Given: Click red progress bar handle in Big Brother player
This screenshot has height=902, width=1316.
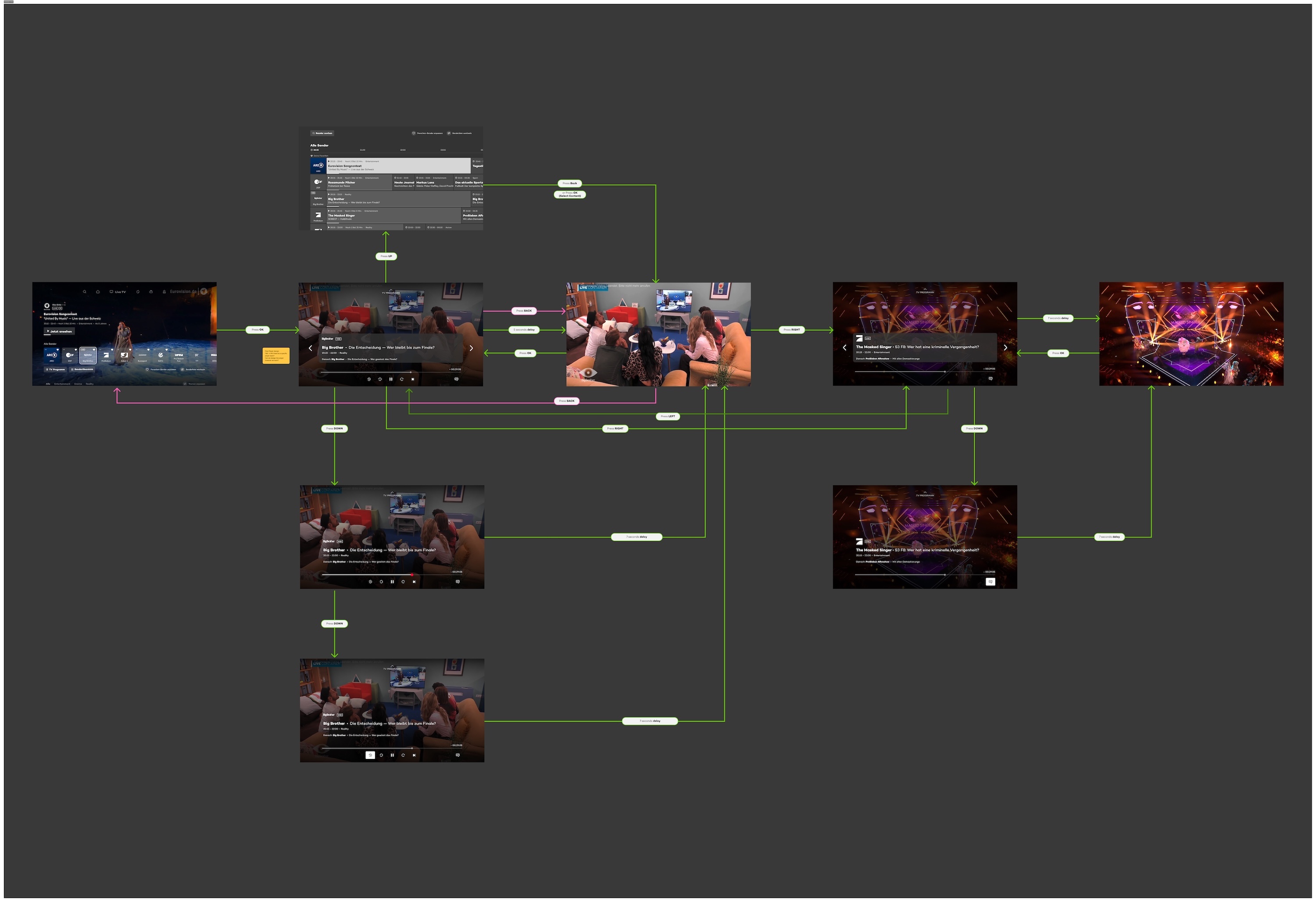Looking at the screenshot, I should click(x=411, y=575).
